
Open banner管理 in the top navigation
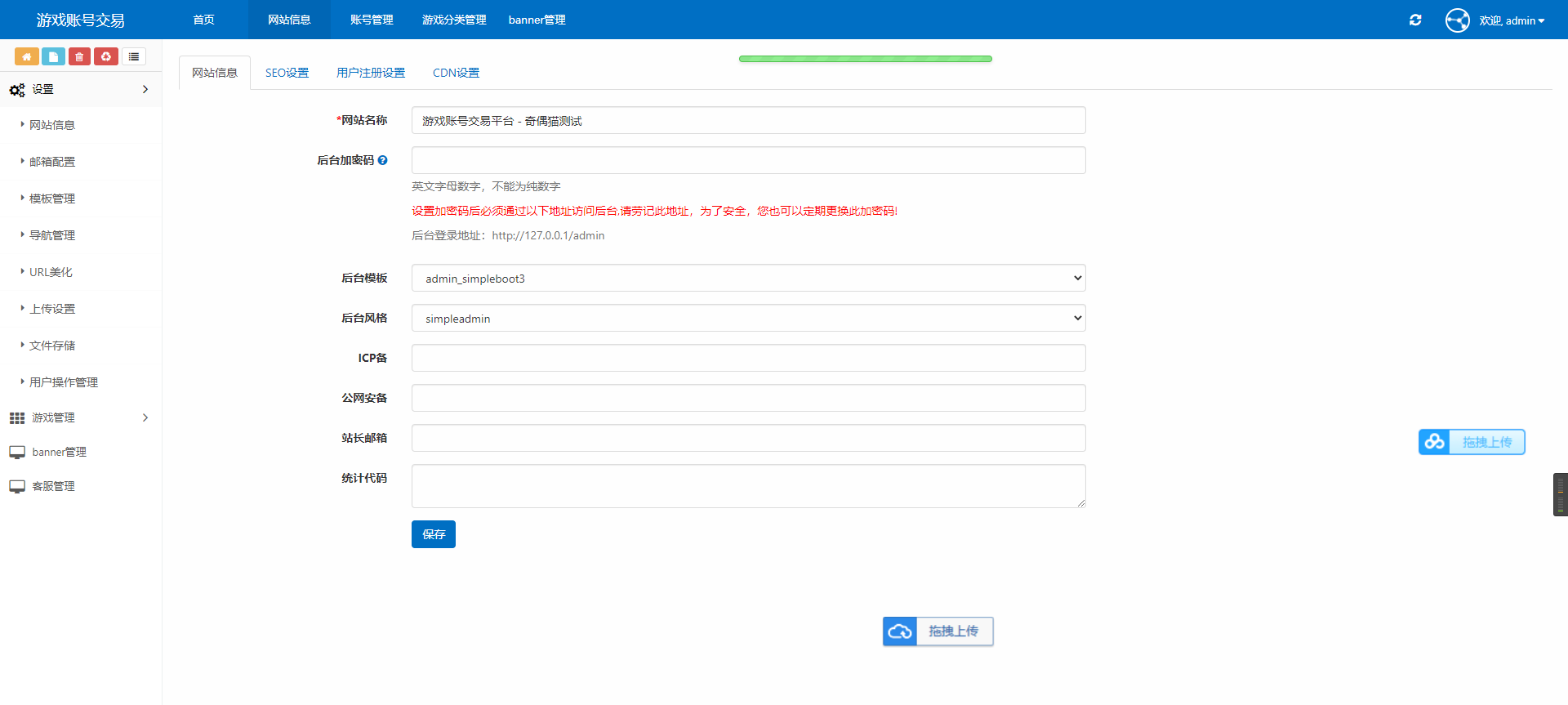pos(537,20)
